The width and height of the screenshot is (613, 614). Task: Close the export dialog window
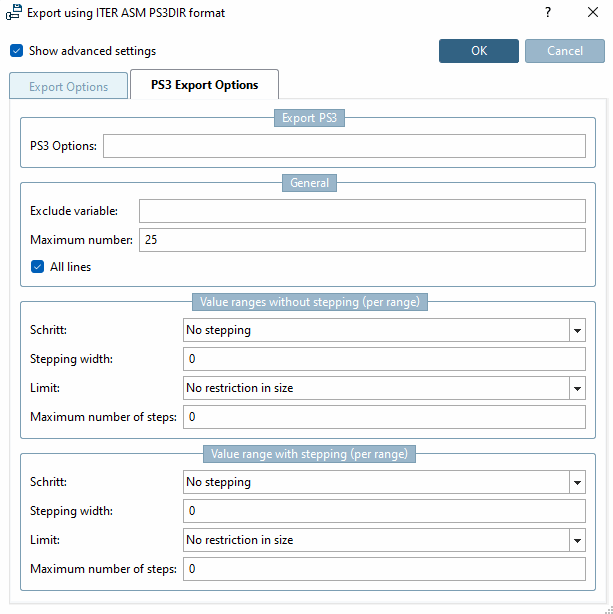tap(593, 13)
